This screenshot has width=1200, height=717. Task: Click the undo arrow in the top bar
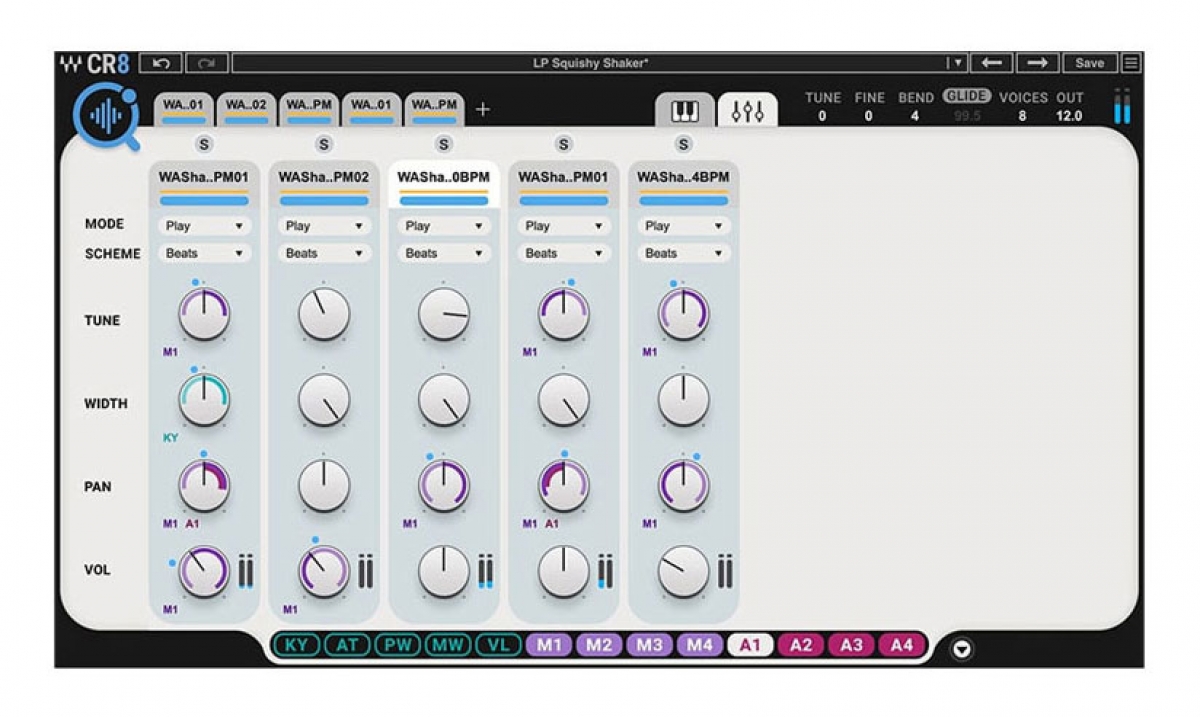tap(161, 63)
